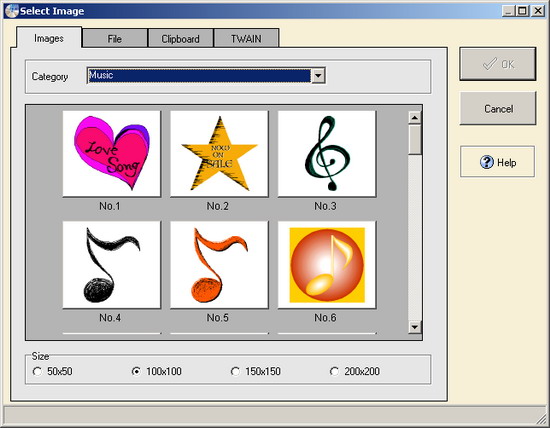Click the Select Image title bar disc icon

point(12,11)
